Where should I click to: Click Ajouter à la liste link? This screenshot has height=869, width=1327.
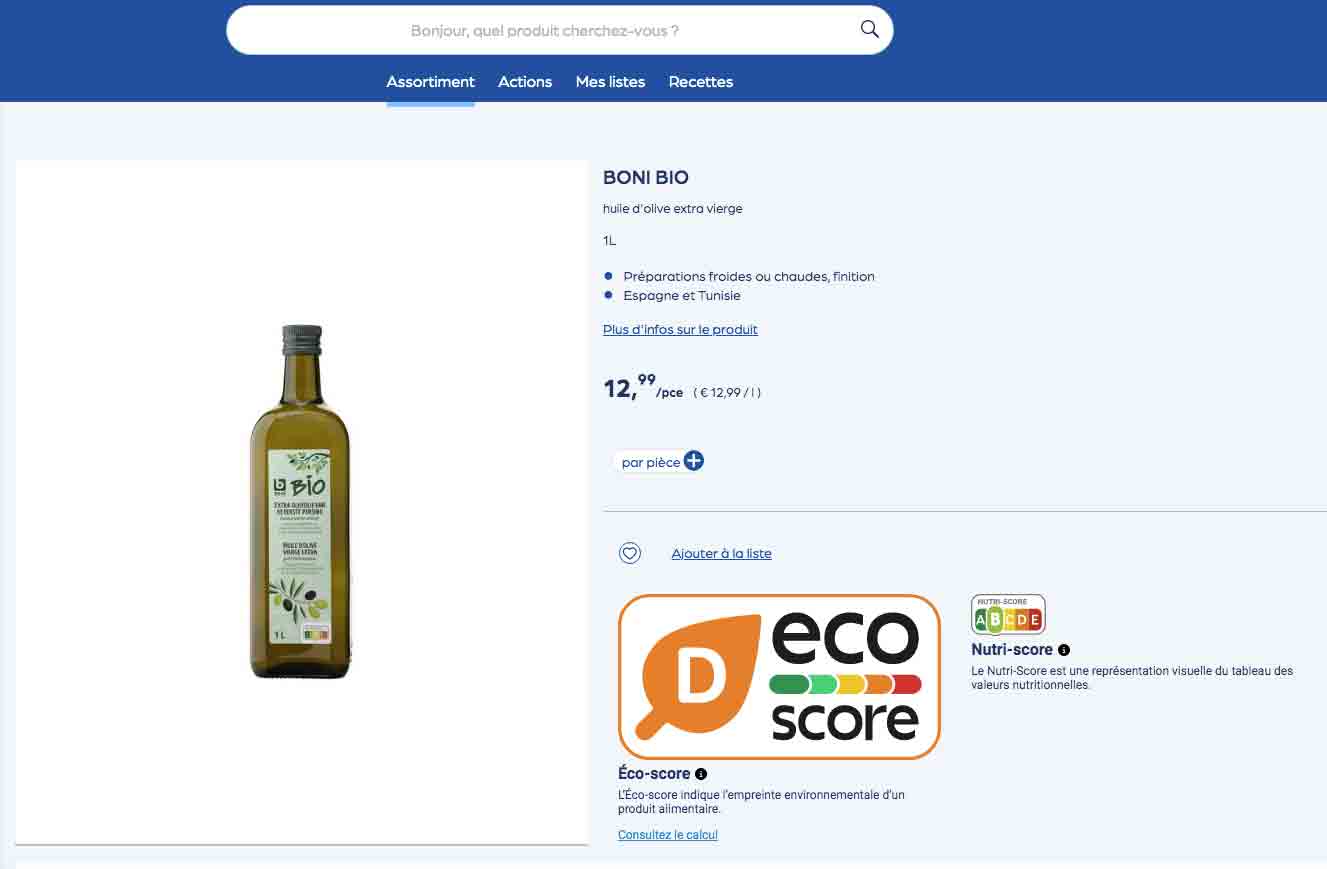click(x=721, y=554)
